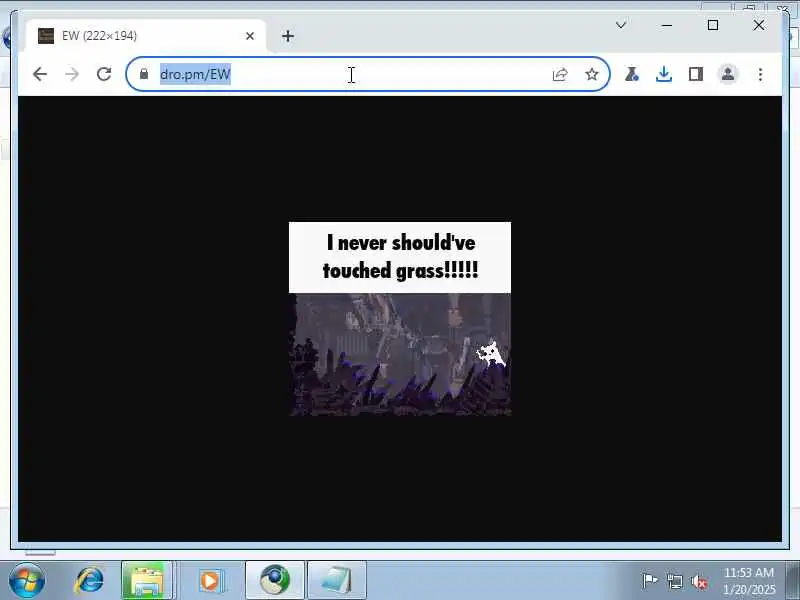Click the touched grass meme image

[x=400, y=319]
